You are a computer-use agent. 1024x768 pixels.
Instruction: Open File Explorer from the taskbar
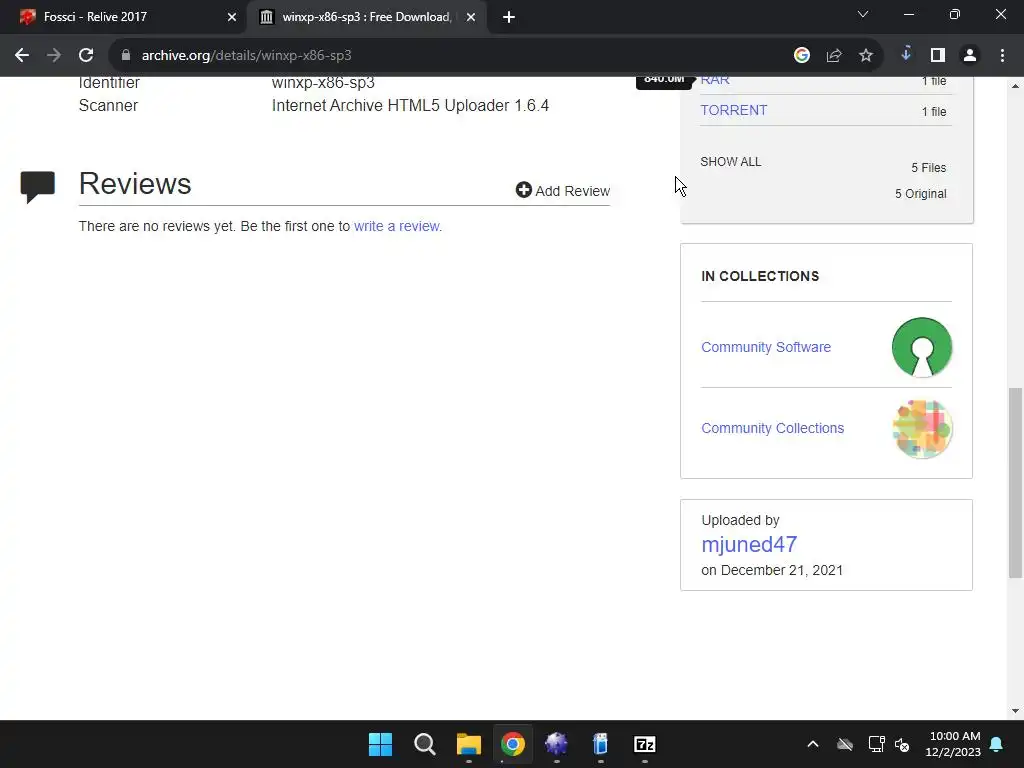(469, 744)
